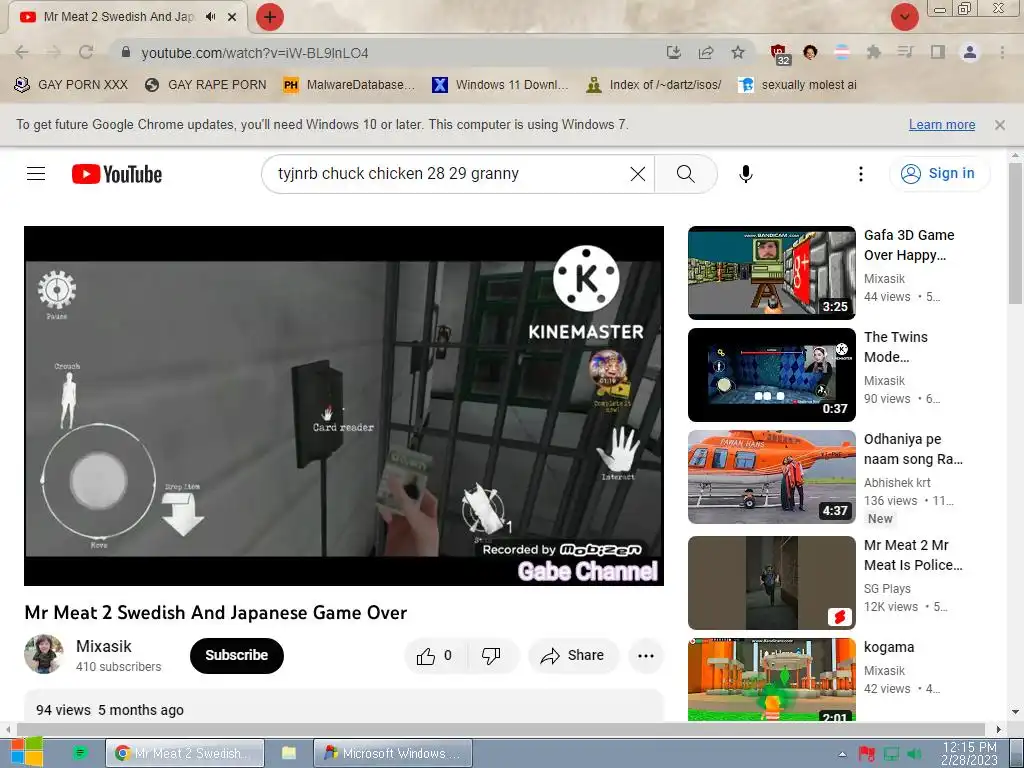Click SG Plays channel name
Viewport: 1024px width, 768px height.
tap(887, 588)
